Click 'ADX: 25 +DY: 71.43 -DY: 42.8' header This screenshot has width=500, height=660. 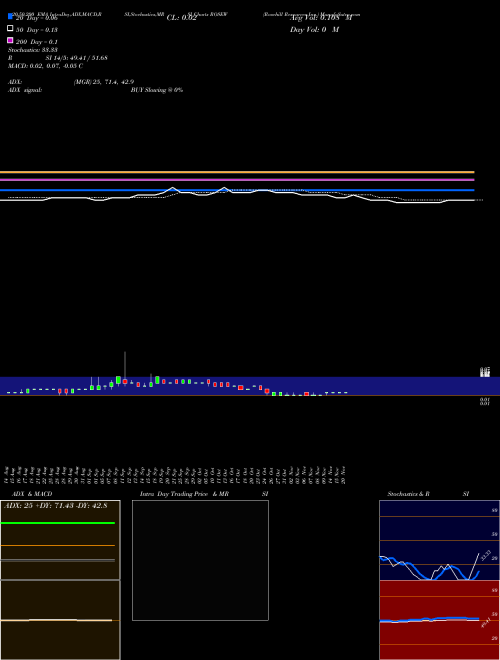[x=56, y=506]
